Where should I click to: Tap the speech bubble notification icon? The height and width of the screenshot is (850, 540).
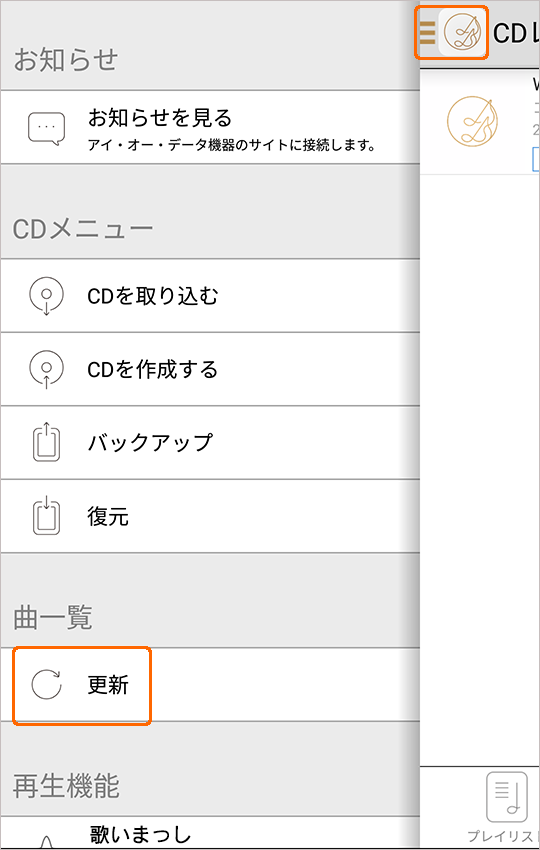[x=46, y=128]
